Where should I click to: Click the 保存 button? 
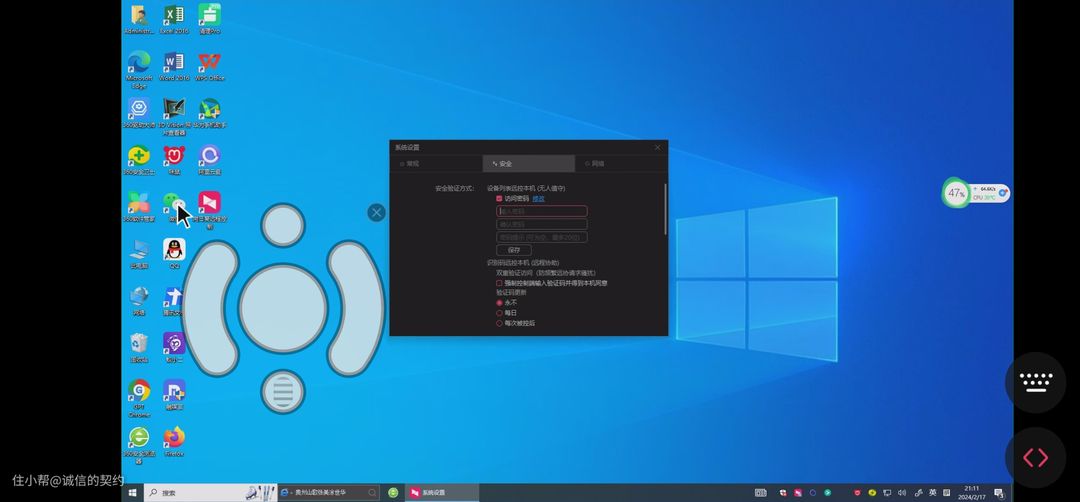pos(514,250)
